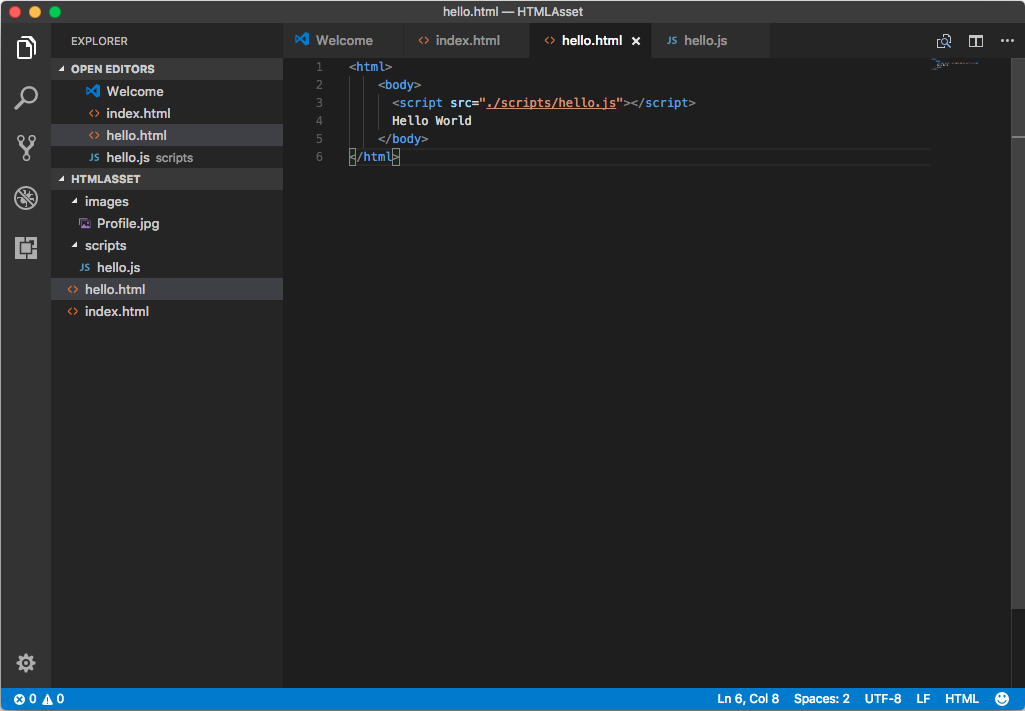Close the hello.html tab

pos(635,41)
